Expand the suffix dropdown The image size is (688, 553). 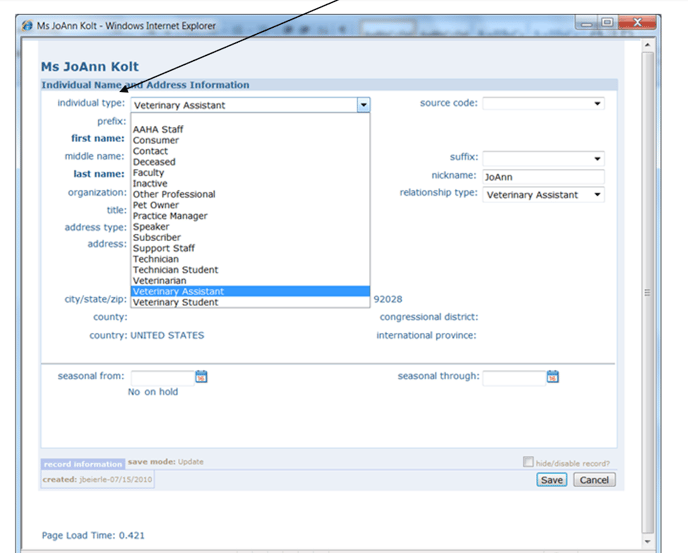pos(597,158)
